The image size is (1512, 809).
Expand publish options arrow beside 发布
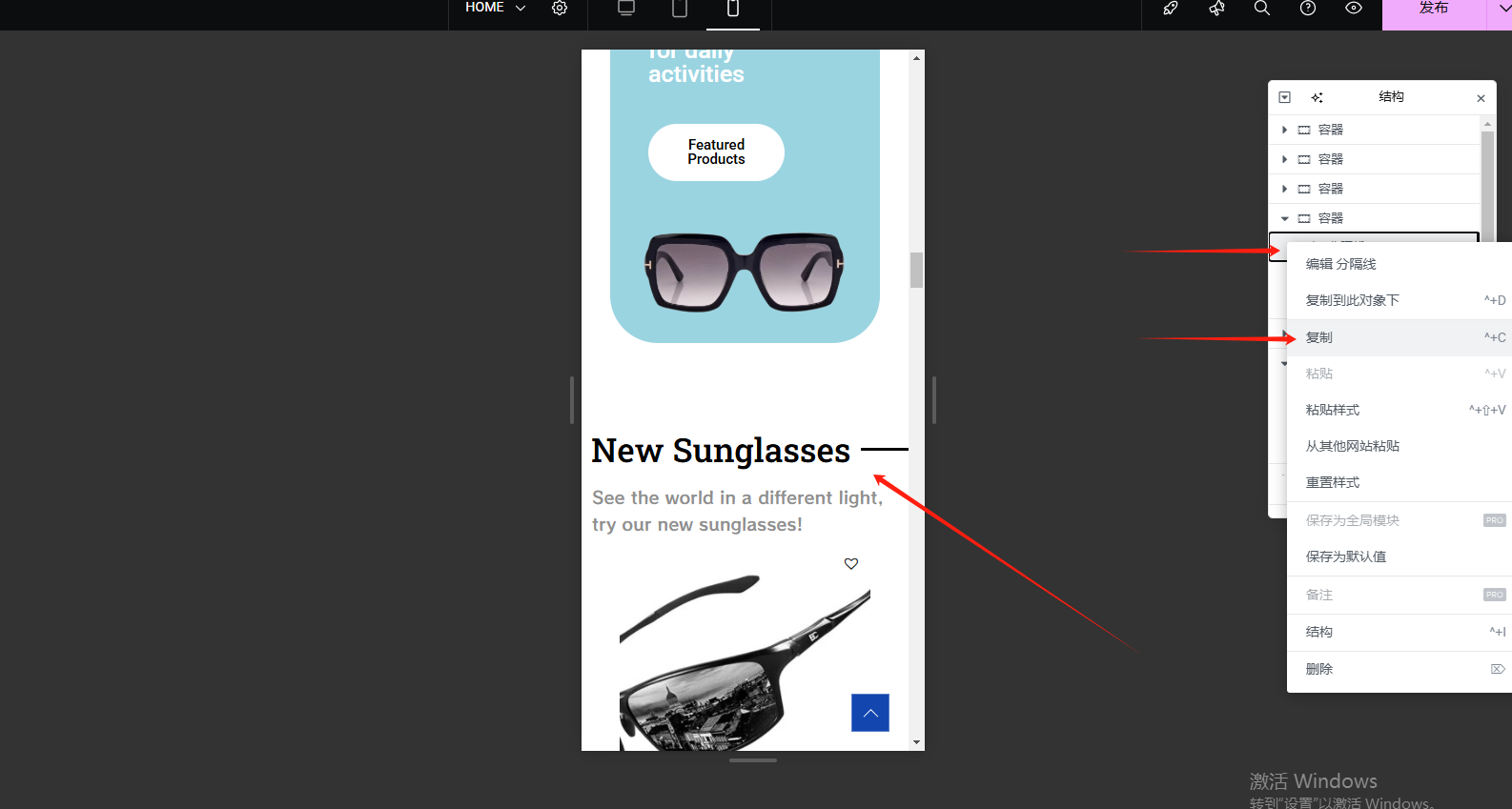tap(1502, 10)
